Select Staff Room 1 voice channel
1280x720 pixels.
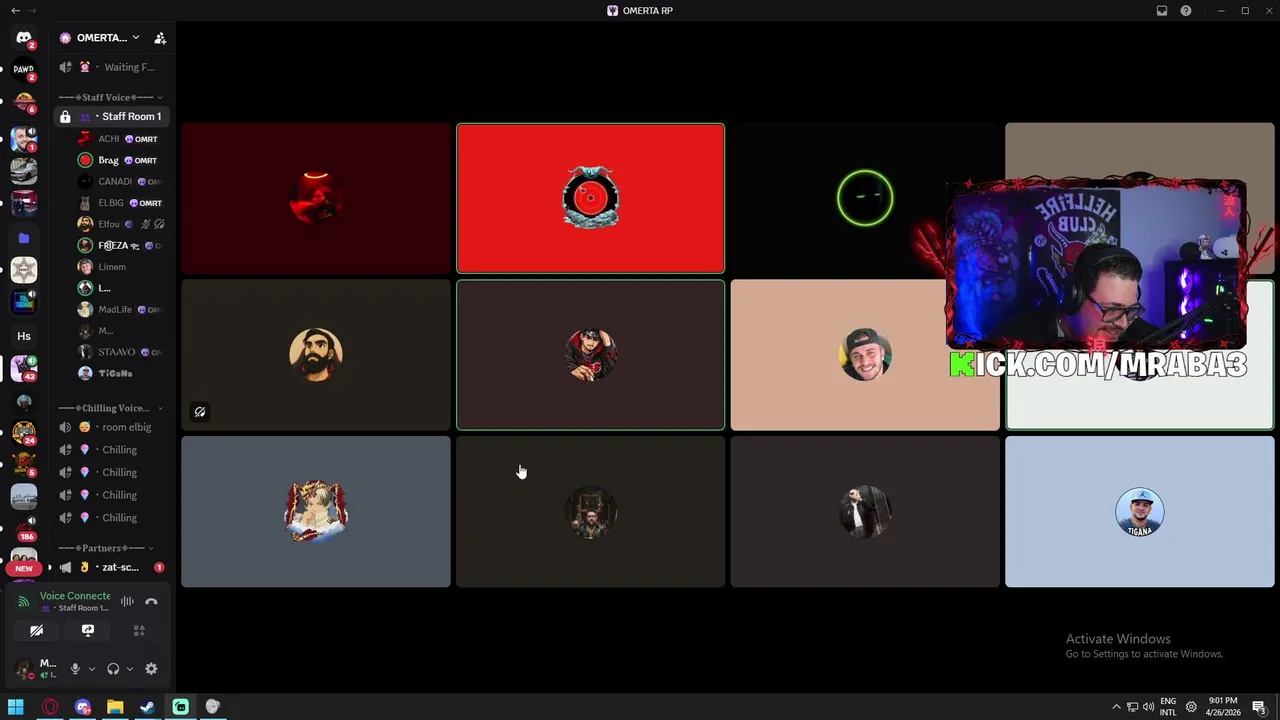coord(112,117)
